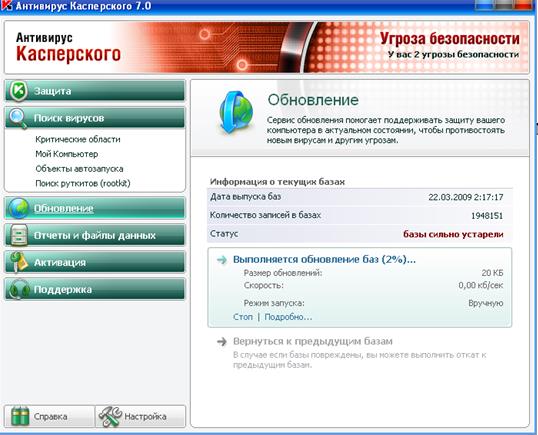
Task: Click the wrench tools icon beside Настройка
Action: [110, 416]
